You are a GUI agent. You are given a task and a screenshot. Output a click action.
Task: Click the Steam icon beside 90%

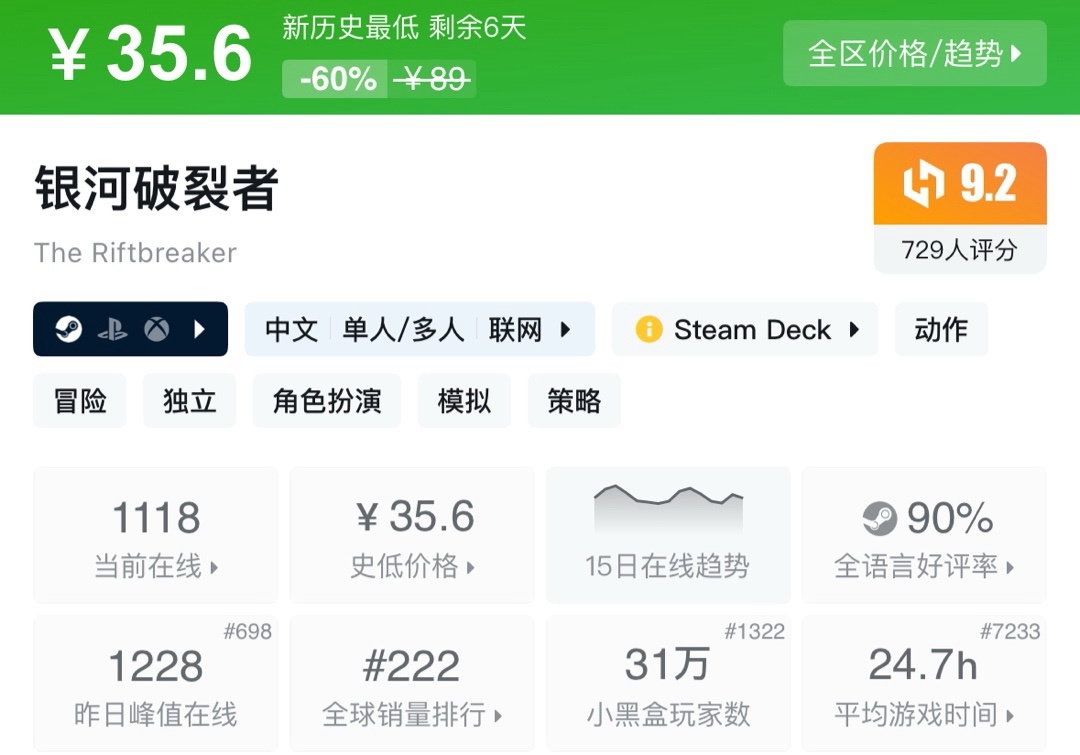point(880,518)
